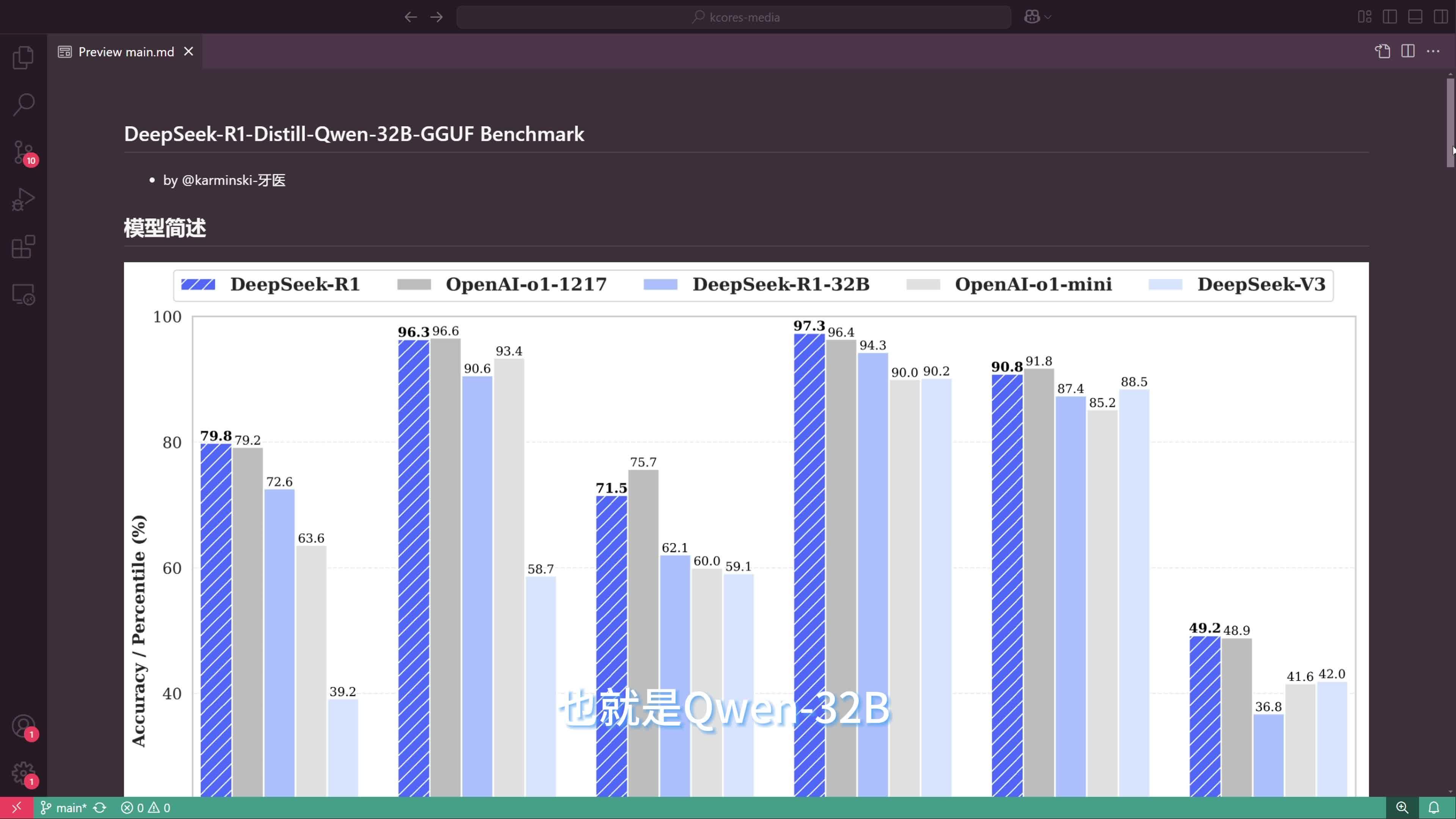Expand the Copilot dropdown chevron
This screenshot has height=819, width=1456.
[1048, 17]
